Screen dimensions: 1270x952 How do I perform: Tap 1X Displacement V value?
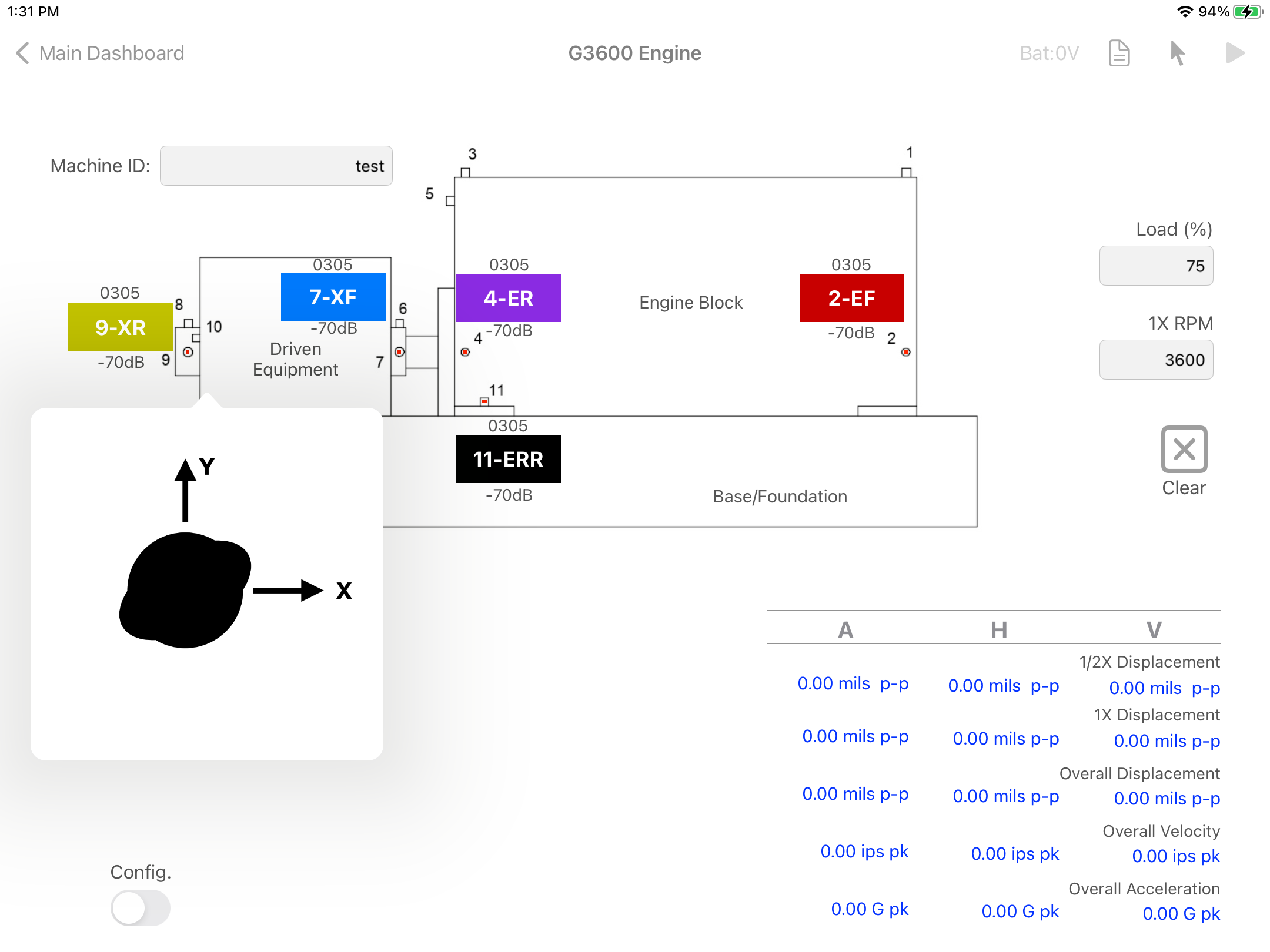(1167, 741)
